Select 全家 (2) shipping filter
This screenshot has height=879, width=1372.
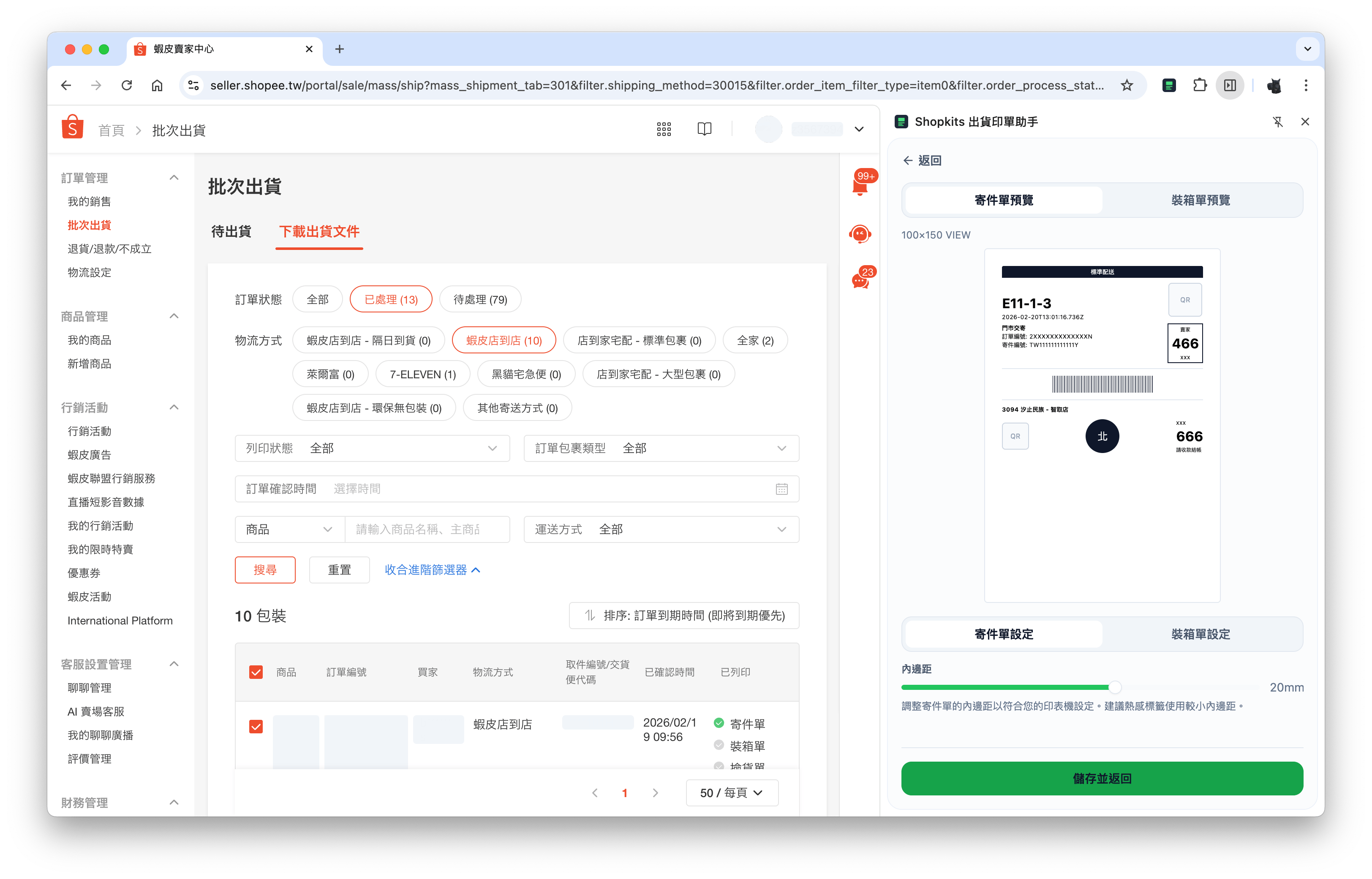755,341
